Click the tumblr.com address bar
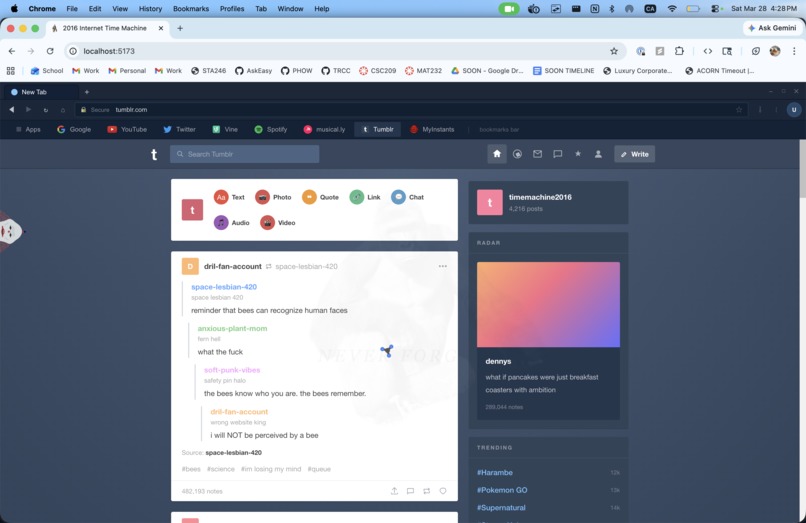 (x=411, y=110)
